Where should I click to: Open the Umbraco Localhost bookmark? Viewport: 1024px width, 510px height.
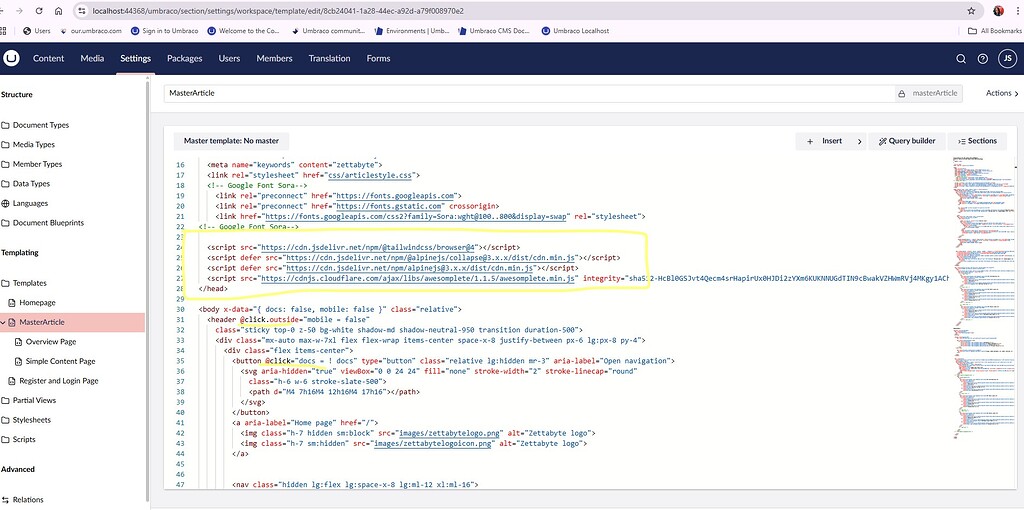coord(575,31)
